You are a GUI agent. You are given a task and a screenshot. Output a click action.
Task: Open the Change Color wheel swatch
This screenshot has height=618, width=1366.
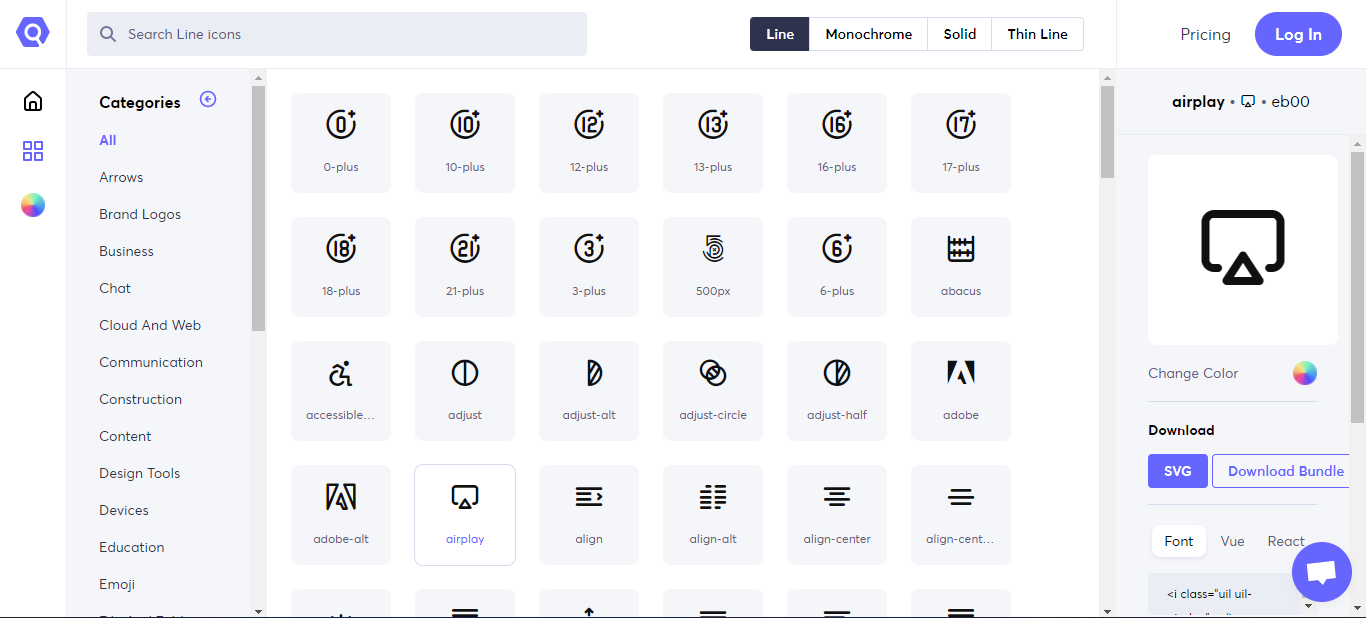click(x=1305, y=373)
